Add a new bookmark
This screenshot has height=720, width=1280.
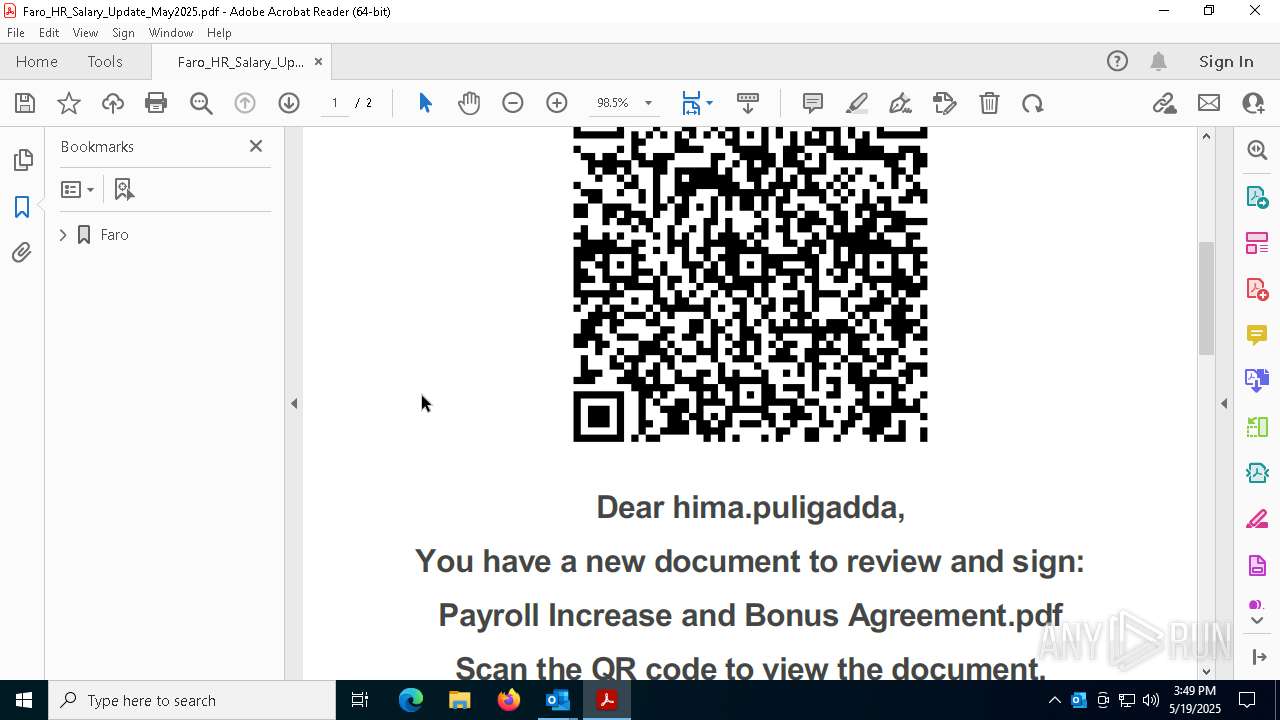(124, 189)
